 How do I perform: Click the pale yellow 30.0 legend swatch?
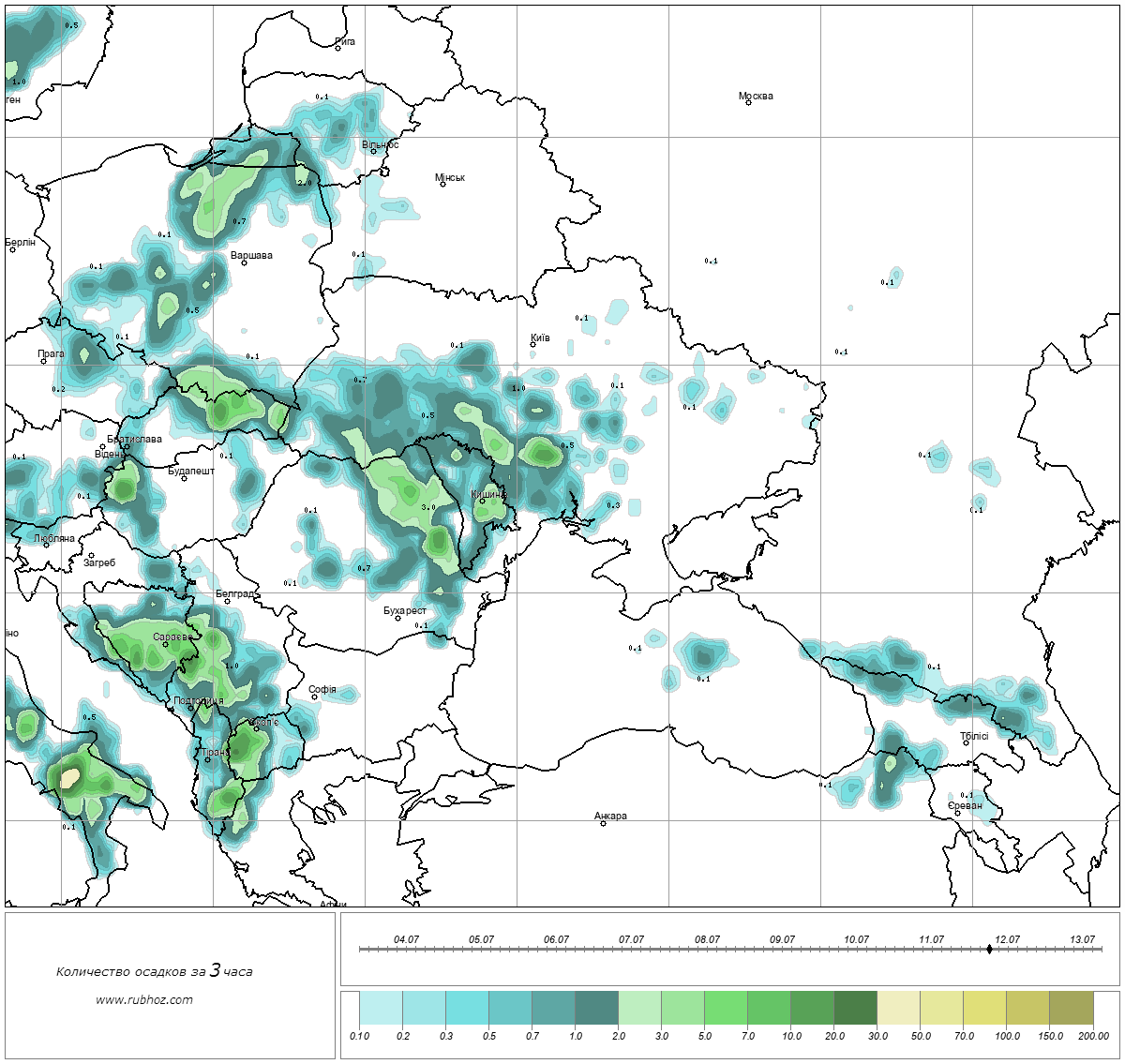[898, 1010]
